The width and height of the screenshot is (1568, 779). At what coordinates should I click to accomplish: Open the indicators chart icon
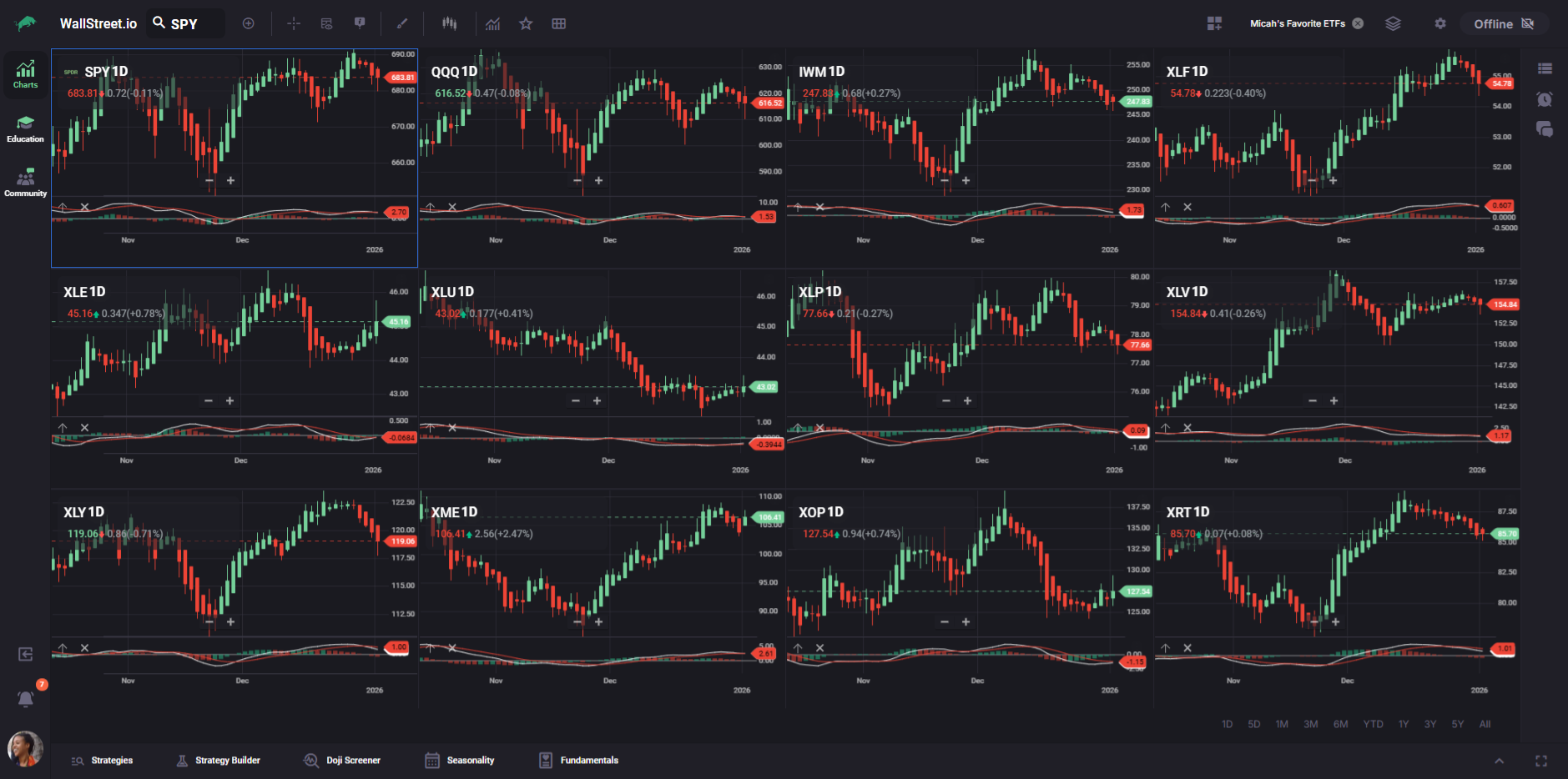(x=493, y=23)
